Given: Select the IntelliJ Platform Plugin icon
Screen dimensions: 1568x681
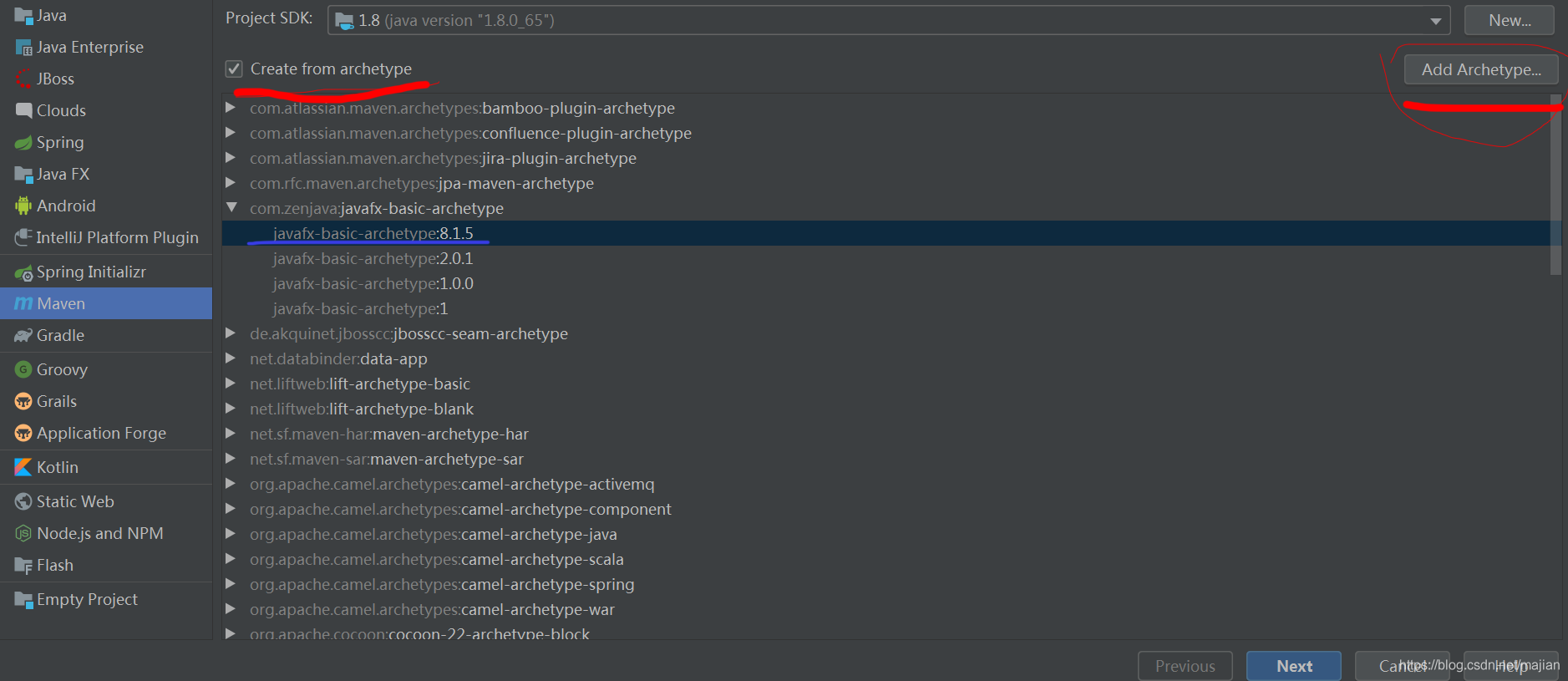Looking at the screenshot, I should tap(23, 238).
